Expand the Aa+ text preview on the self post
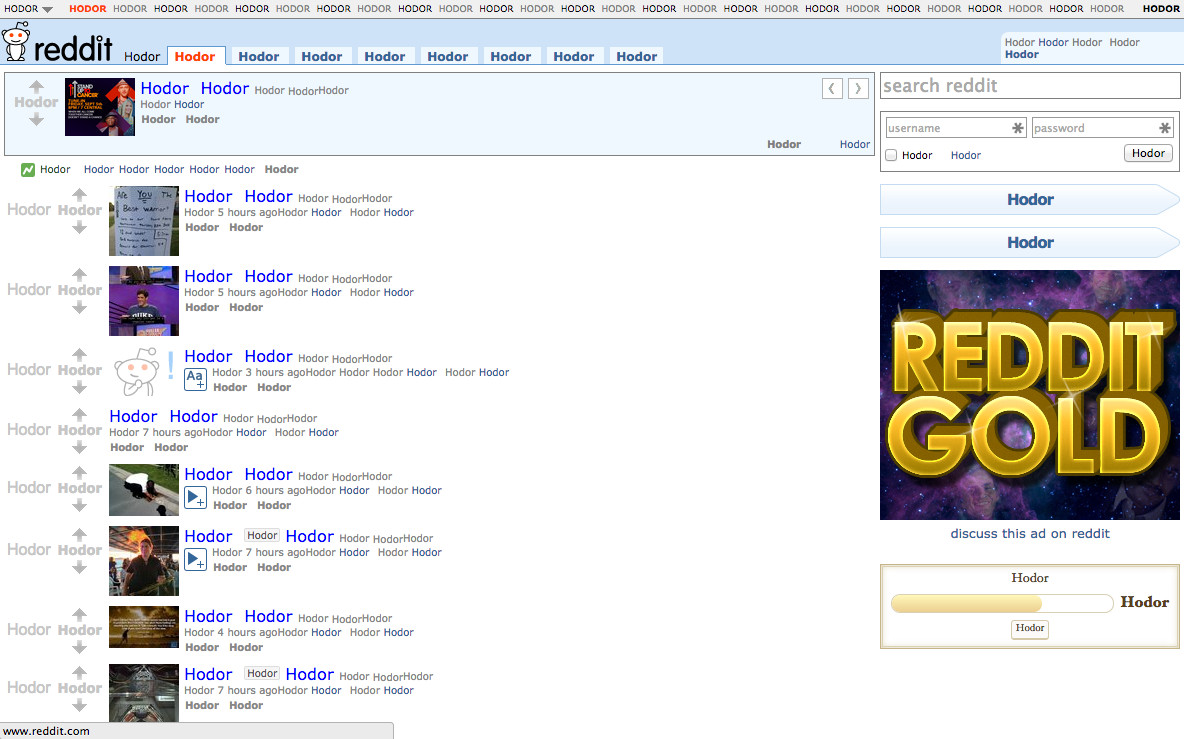This screenshot has height=739, width=1184. click(196, 379)
